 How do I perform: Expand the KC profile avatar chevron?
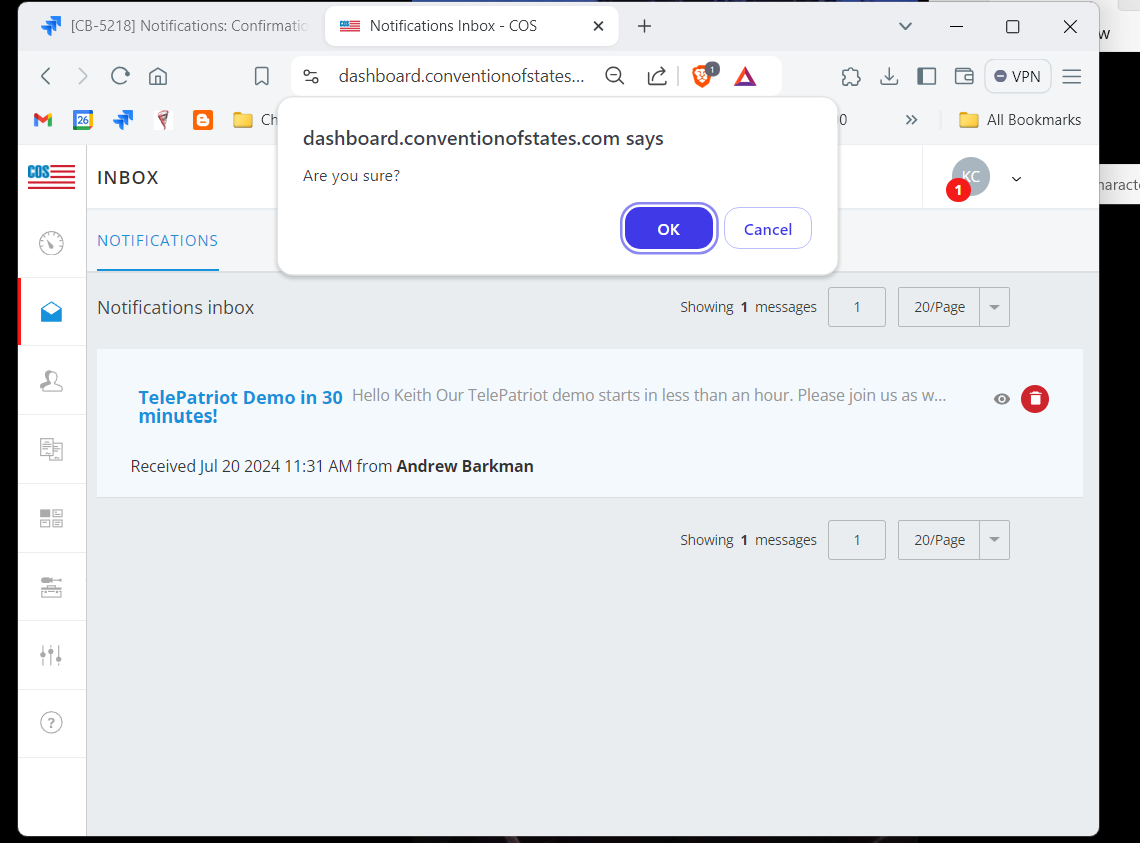[x=1016, y=178]
